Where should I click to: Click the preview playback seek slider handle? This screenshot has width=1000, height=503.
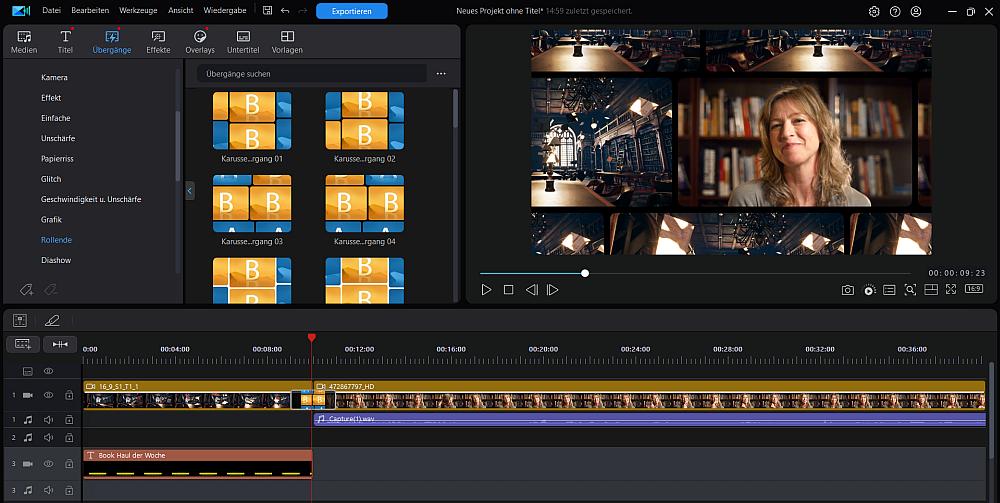[585, 273]
